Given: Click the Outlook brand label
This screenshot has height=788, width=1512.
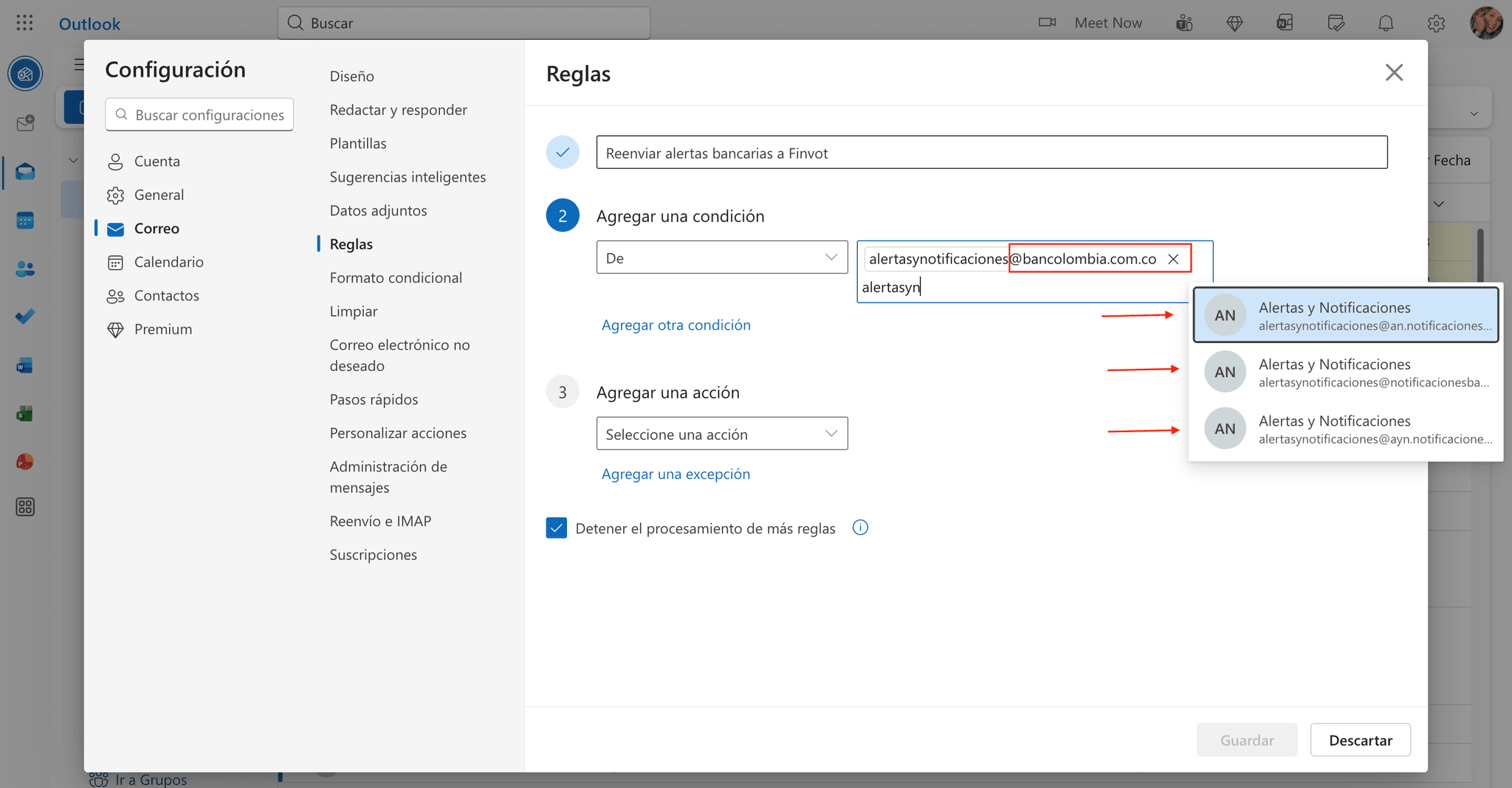Looking at the screenshot, I should pos(89,24).
